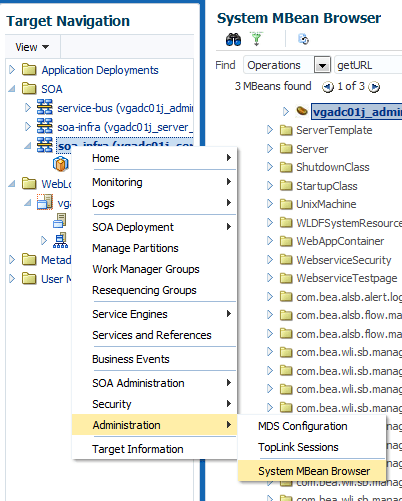Open the Security submenu
The width and height of the screenshot is (402, 501).
(x=154, y=404)
